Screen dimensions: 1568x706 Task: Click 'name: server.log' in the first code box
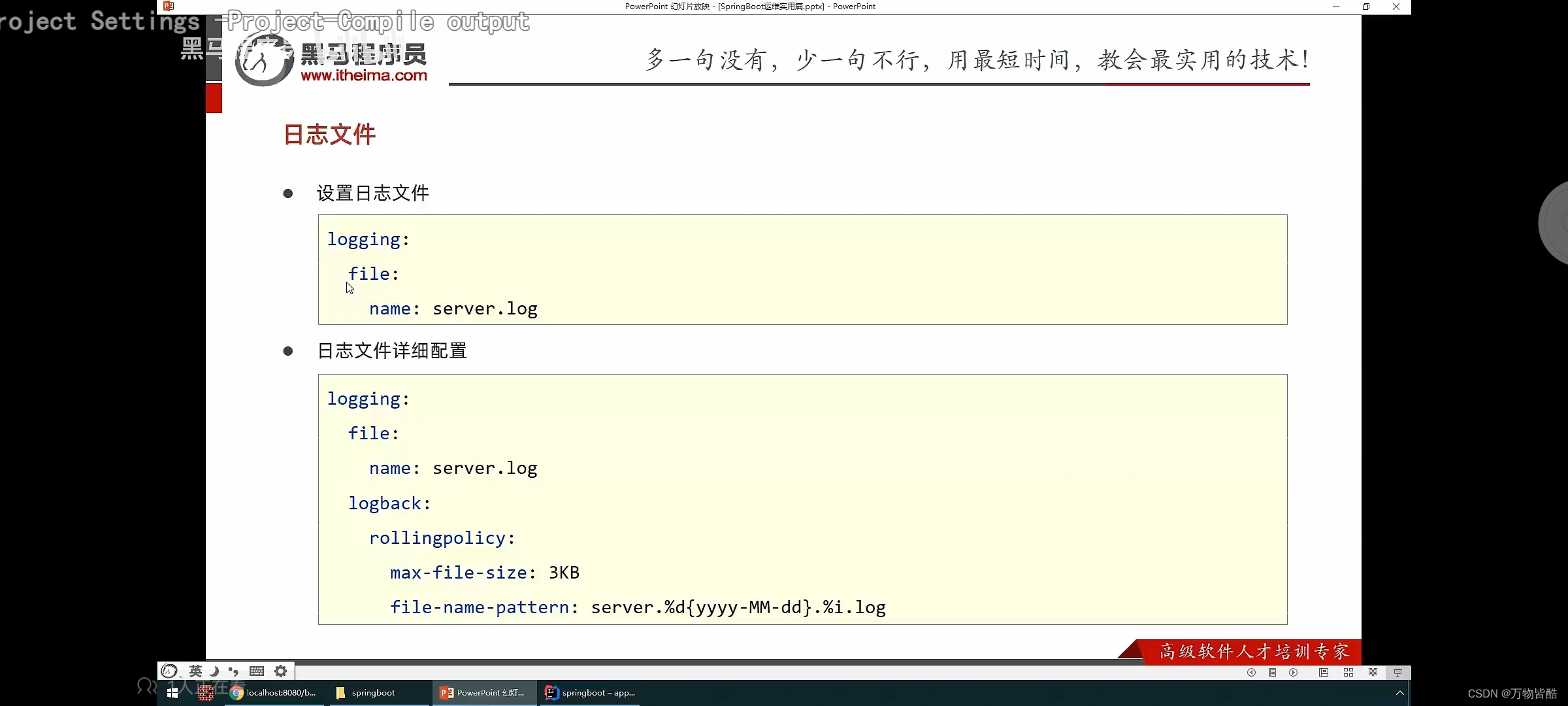(x=453, y=309)
